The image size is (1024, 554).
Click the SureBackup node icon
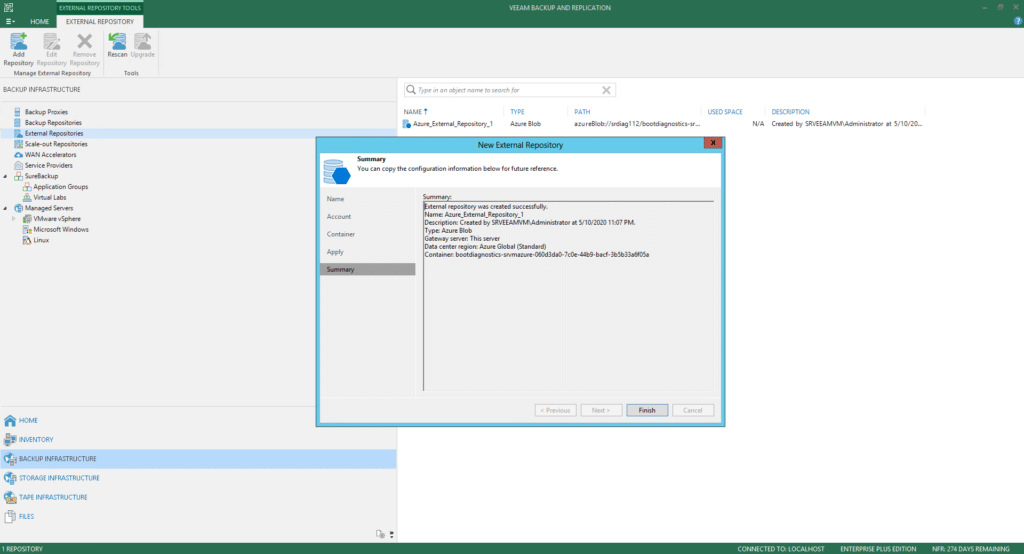(18, 176)
